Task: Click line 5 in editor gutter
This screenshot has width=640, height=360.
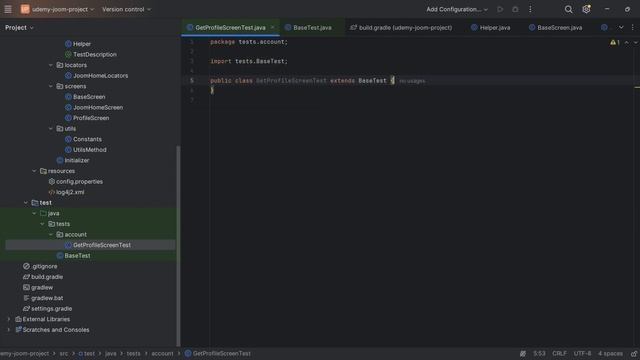Action: click(x=192, y=80)
